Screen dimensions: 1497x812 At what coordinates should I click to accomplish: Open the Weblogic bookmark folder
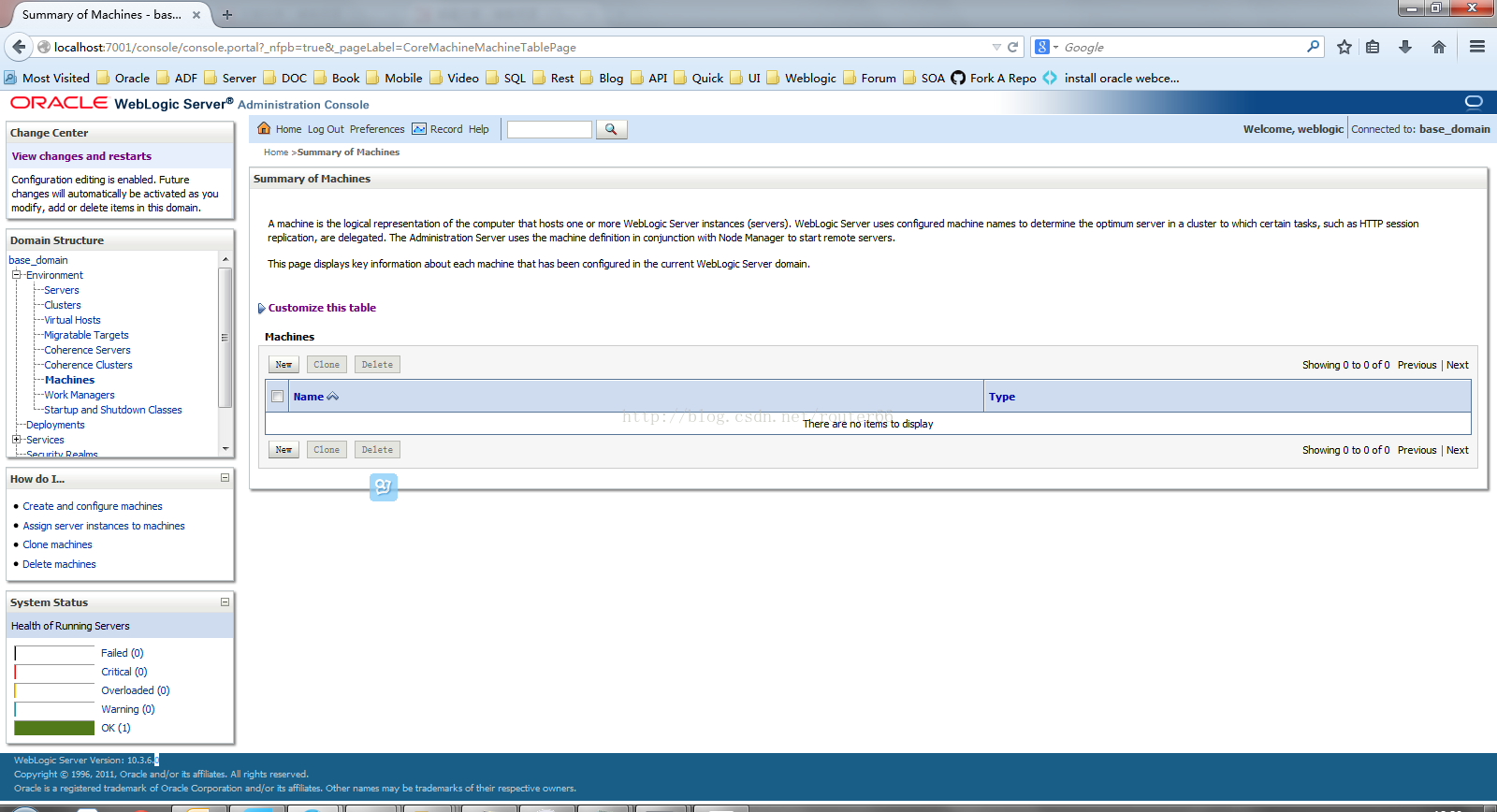(802, 78)
